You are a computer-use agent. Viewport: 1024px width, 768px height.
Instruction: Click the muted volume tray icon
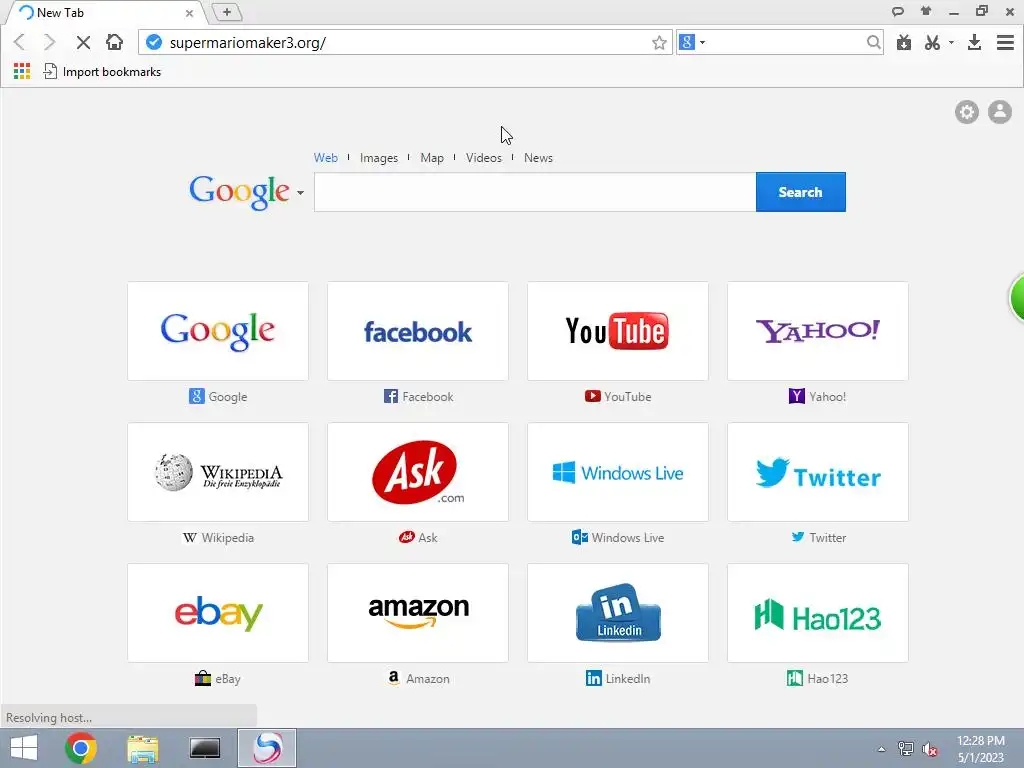tap(930, 749)
